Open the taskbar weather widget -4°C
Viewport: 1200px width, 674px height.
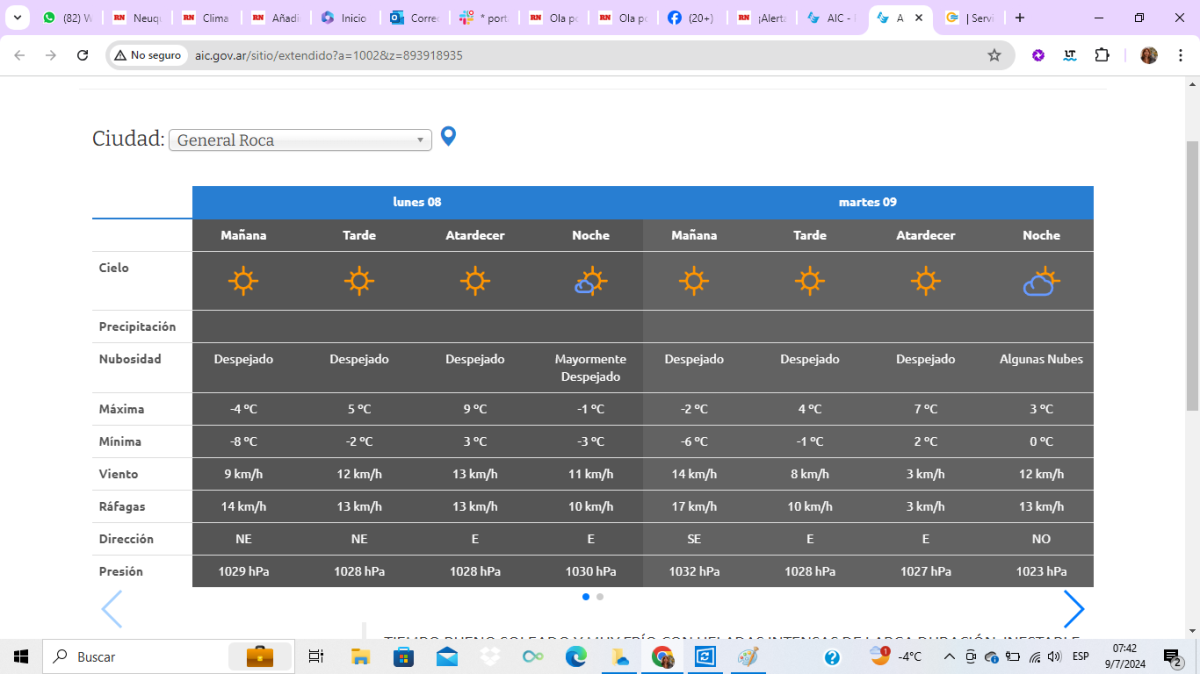896,657
